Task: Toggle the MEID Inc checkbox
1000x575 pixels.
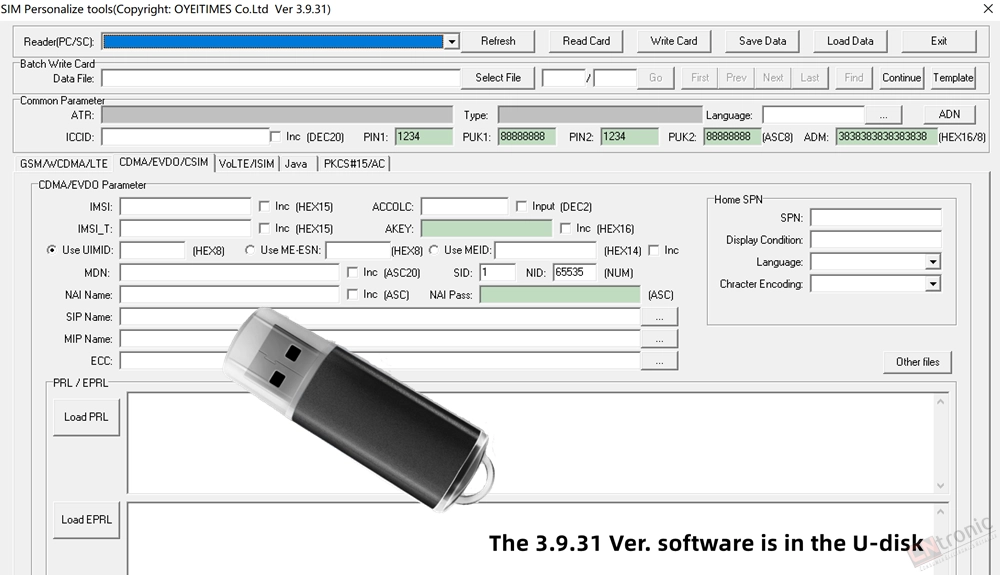Action: pos(654,251)
